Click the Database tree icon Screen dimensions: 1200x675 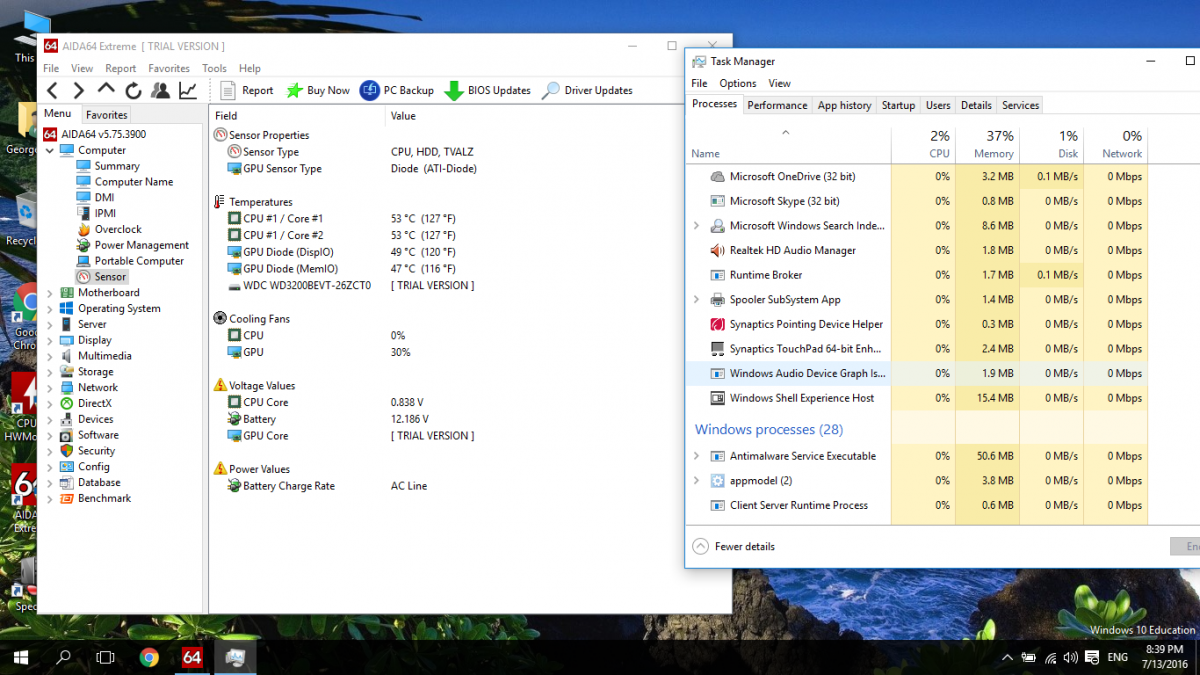(x=67, y=483)
